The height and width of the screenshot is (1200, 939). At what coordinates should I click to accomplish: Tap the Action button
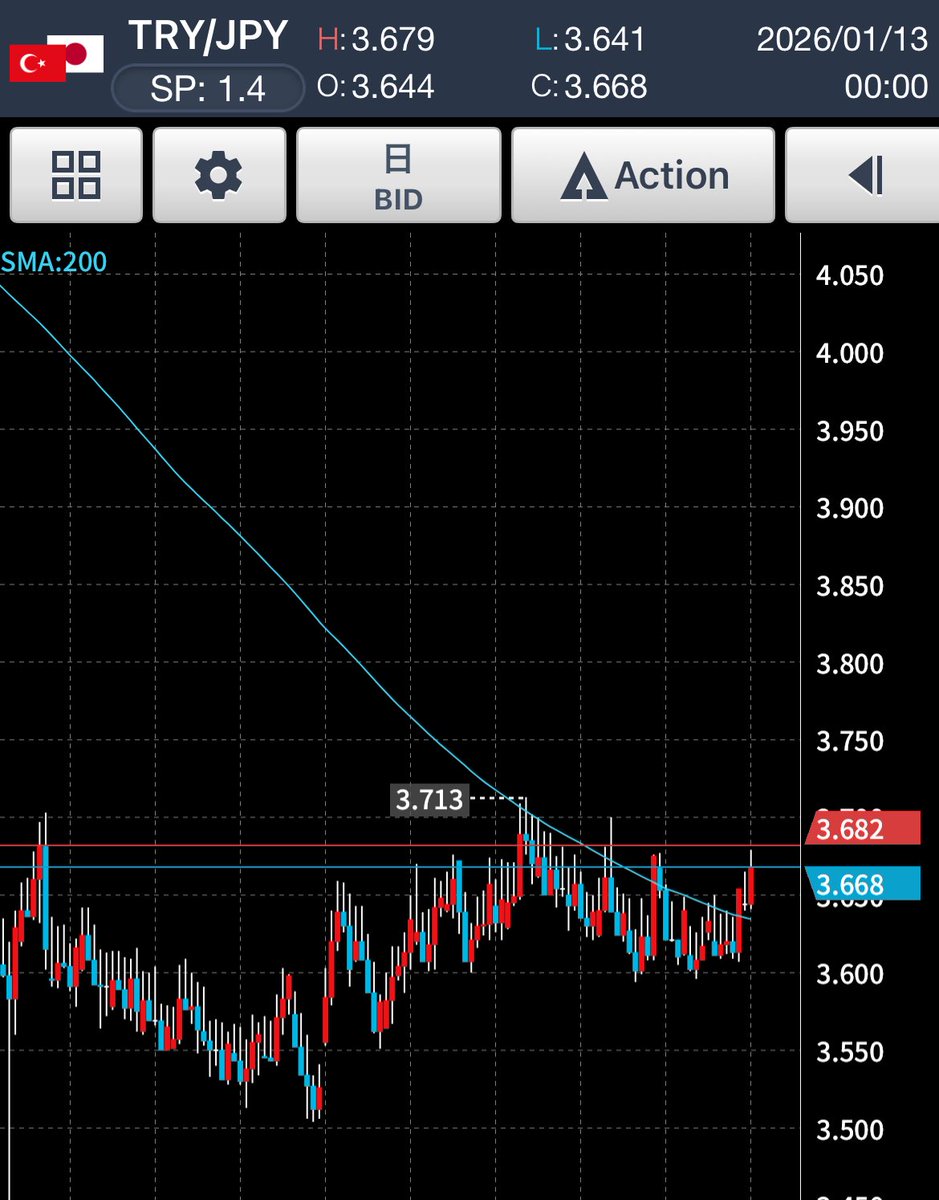point(643,175)
